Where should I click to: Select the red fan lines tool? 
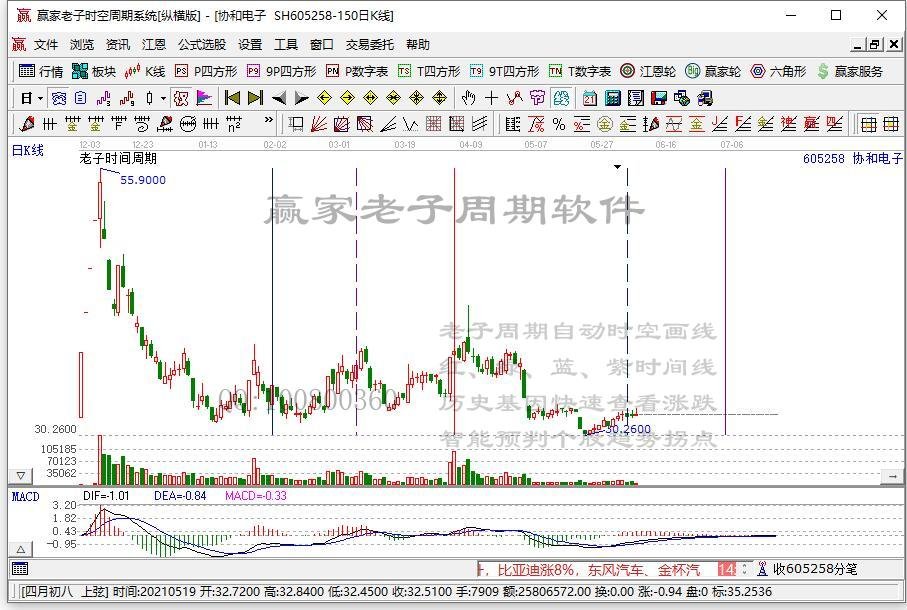319,124
